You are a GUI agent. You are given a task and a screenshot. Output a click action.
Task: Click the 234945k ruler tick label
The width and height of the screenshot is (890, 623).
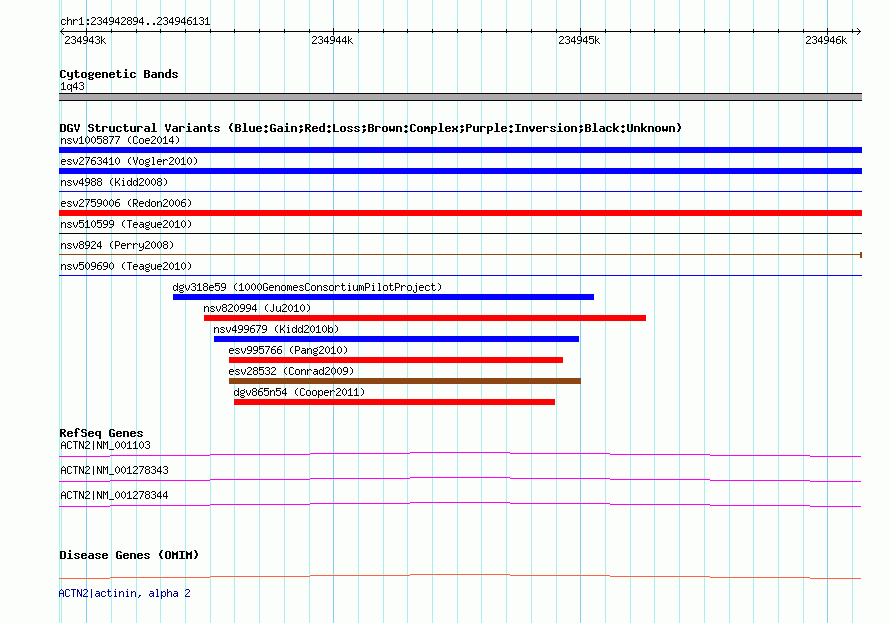(579, 40)
